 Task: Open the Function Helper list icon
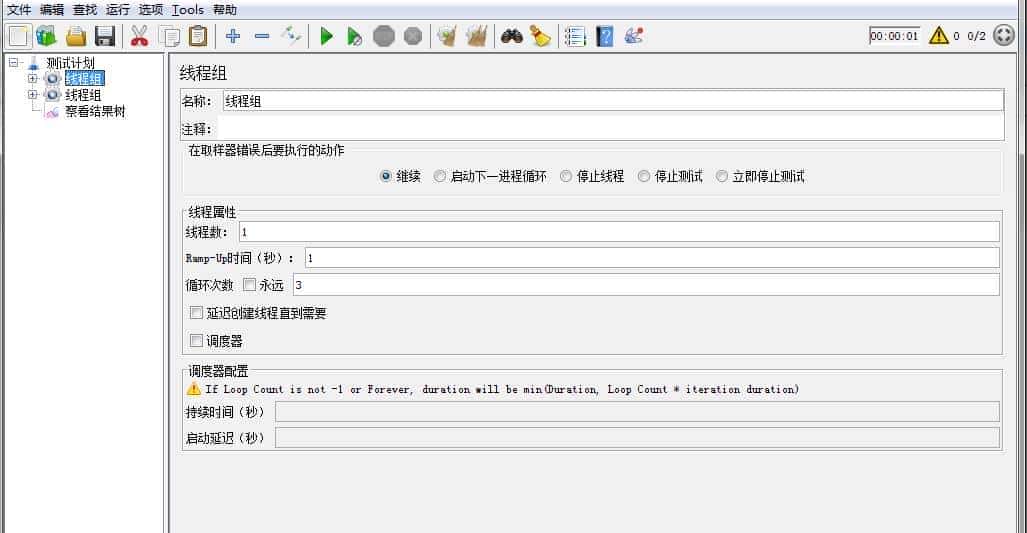click(575, 36)
